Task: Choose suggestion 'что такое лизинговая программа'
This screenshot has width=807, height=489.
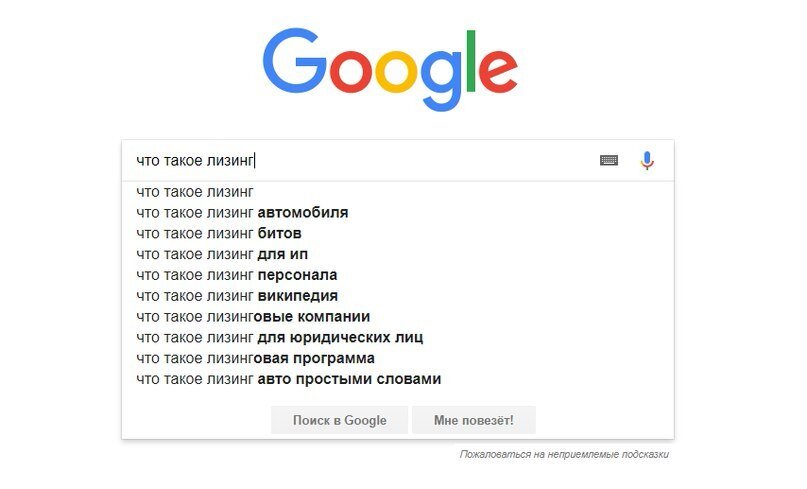Action: pyautogui.click(x=256, y=358)
